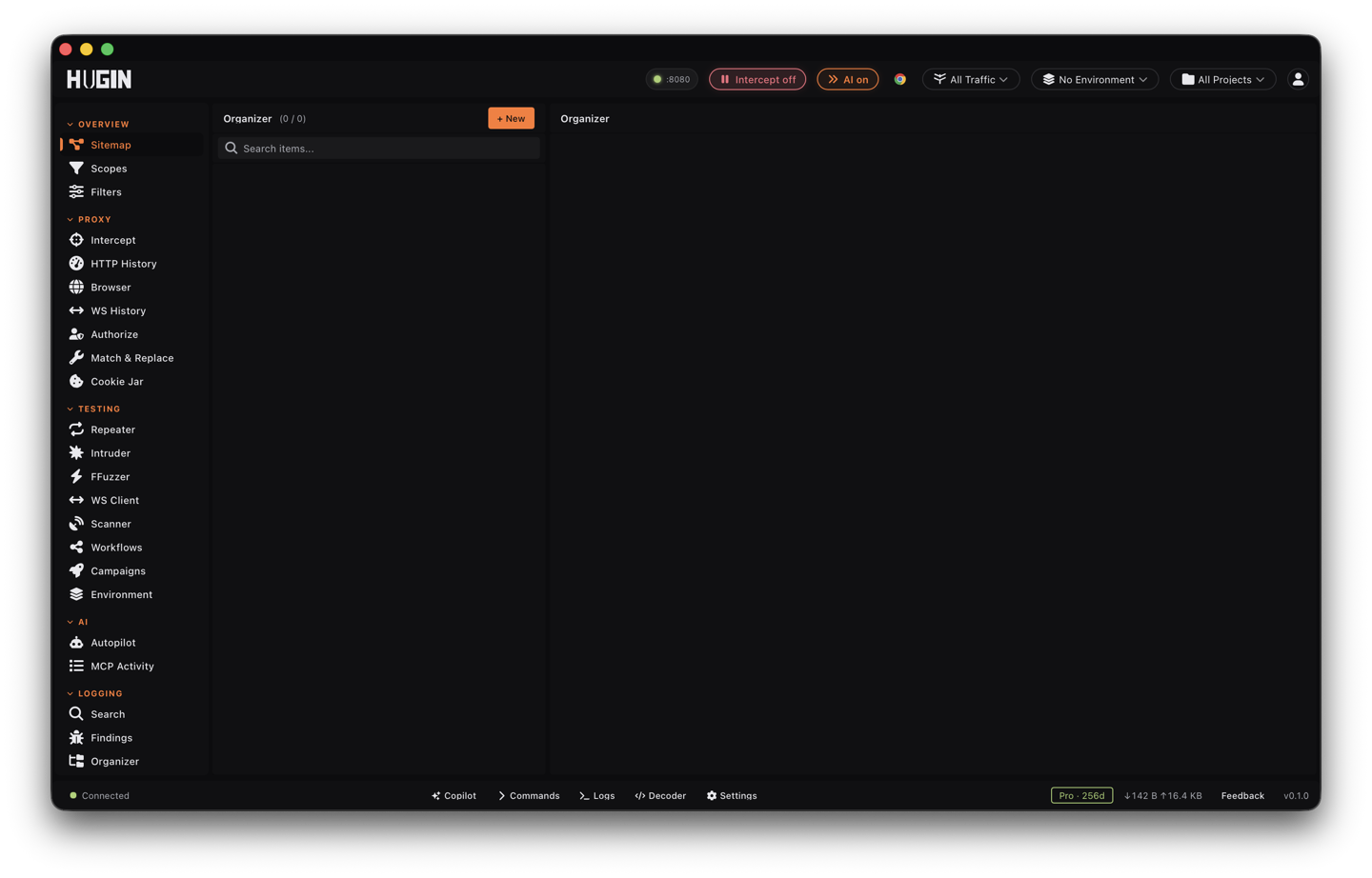Click the Chrome browser icon in the header
The height and width of the screenshot is (878, 1372).
pos(899,79)
